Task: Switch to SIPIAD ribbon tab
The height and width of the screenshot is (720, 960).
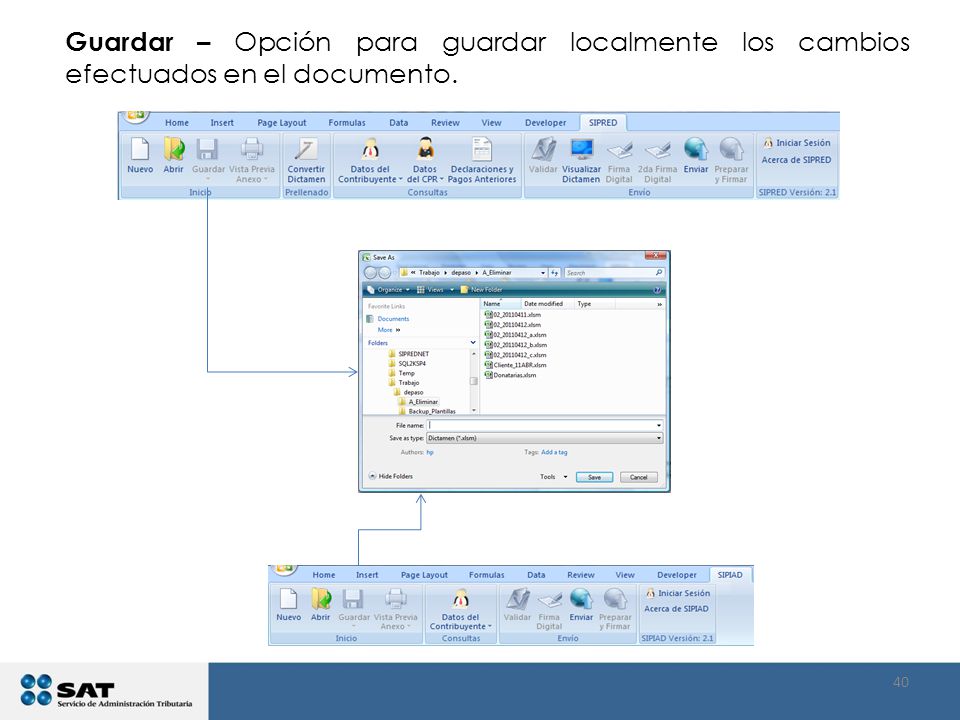Action: click(730, 575)
